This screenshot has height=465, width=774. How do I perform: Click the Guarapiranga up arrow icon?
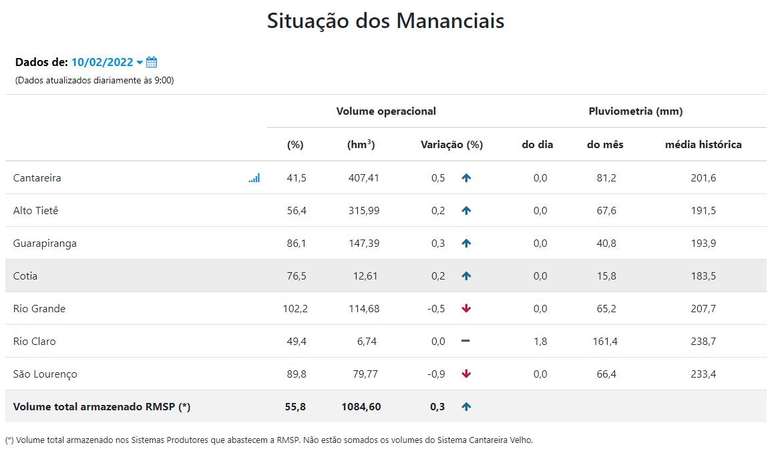click(466, 243)
